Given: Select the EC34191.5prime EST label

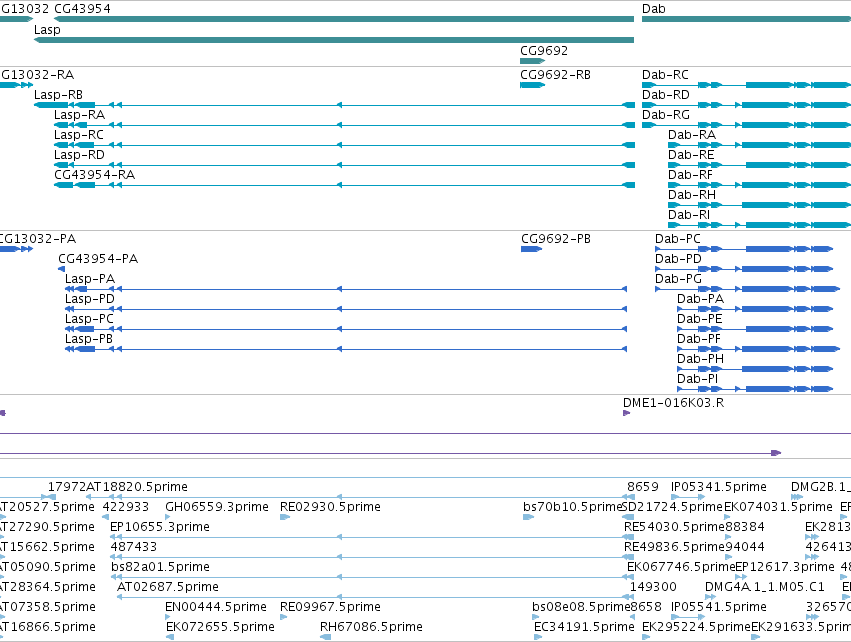Looking at the screenshot, I should (x=585, y=627).
